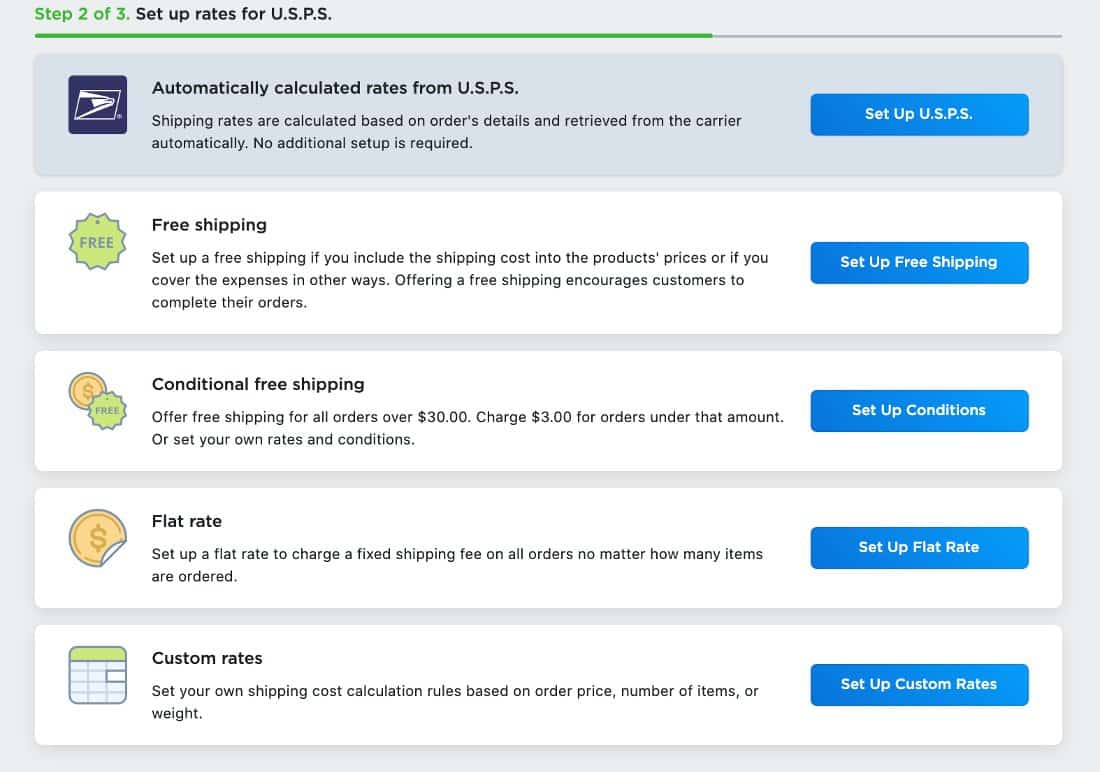Click 'Step 2 of 3.' green label
This screenshot has width=1100, height=772.
pyautogui.click(x=82, y=14)
